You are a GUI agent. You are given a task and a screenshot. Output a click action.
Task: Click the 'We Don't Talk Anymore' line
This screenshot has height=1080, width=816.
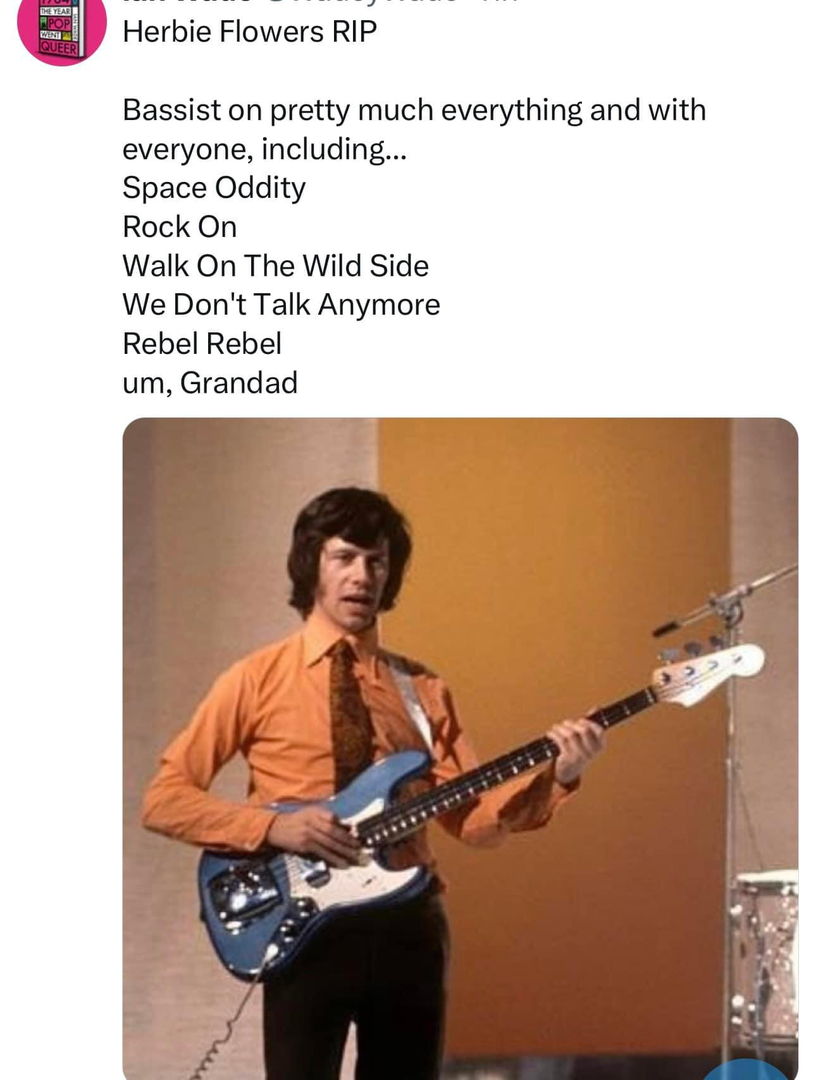(x=281, y=305)
